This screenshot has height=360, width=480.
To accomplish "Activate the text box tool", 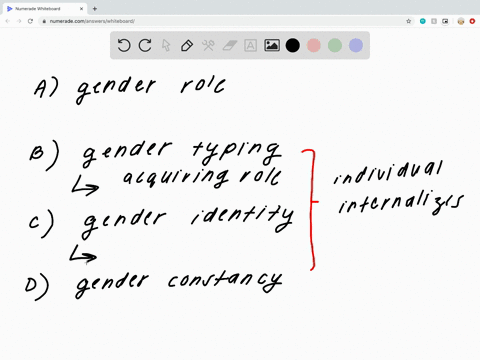I will click(250, 45).
